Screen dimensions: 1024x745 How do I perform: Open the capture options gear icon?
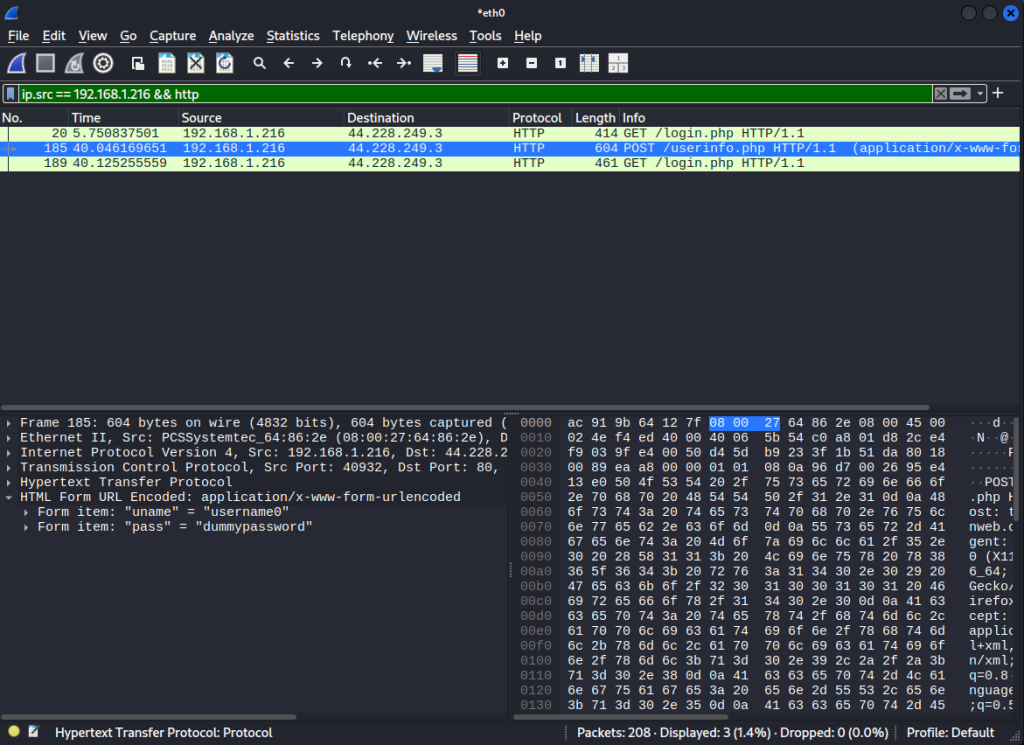[x=103, y=63]
